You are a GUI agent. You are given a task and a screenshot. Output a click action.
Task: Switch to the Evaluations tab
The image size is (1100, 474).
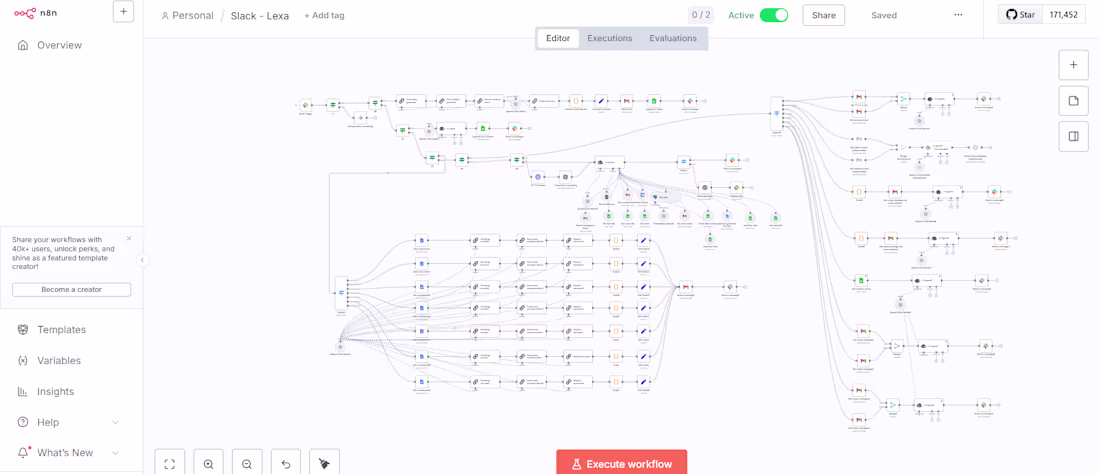(x=673, y=39)
